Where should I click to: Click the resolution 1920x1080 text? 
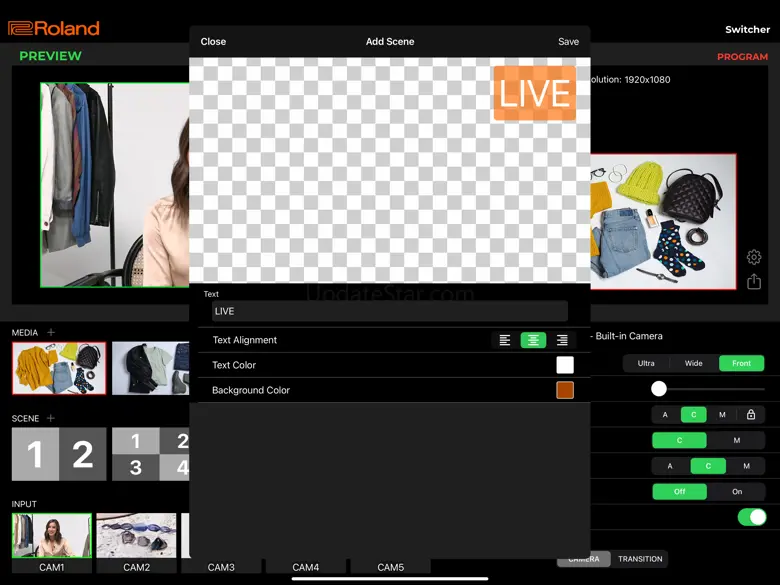pyautogui.click(x=630, y=80)
